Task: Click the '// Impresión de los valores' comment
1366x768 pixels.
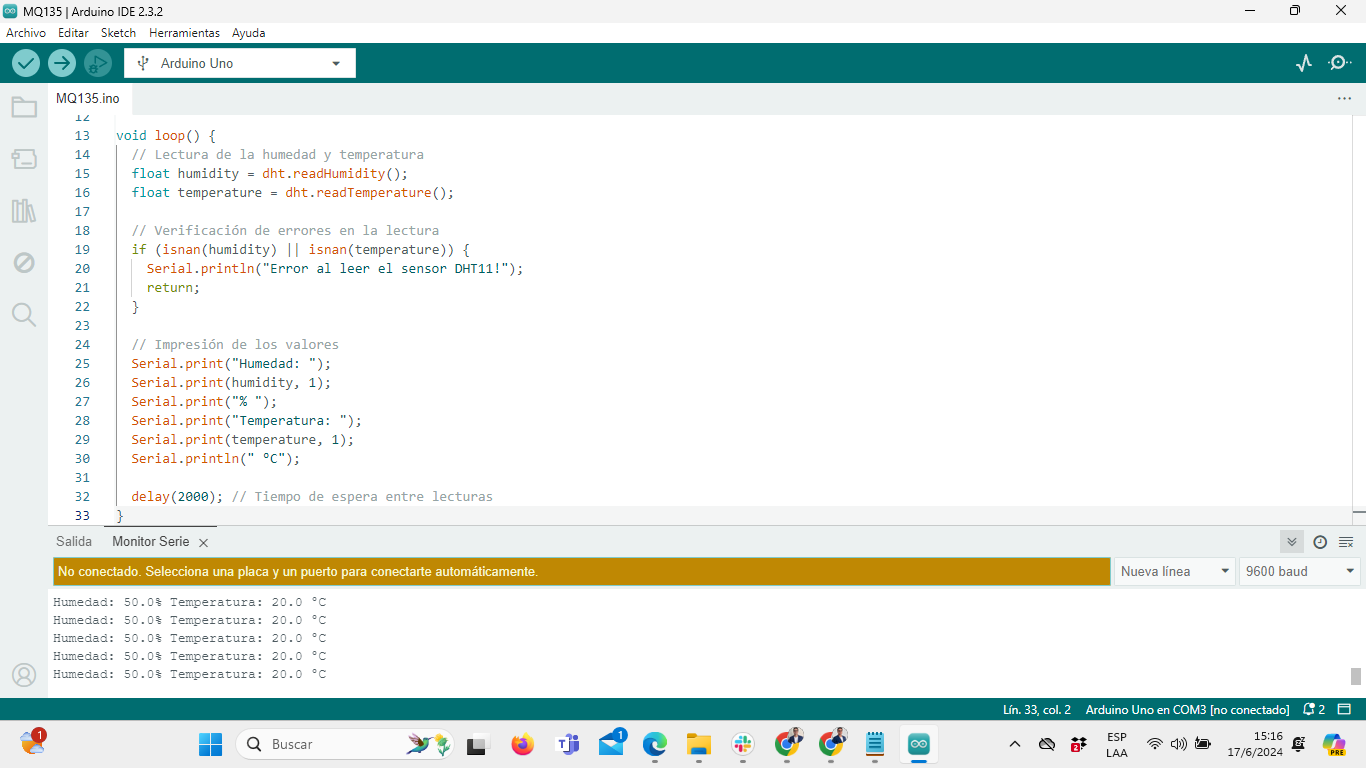Action: pyautogui.click(x=235, y=344)
